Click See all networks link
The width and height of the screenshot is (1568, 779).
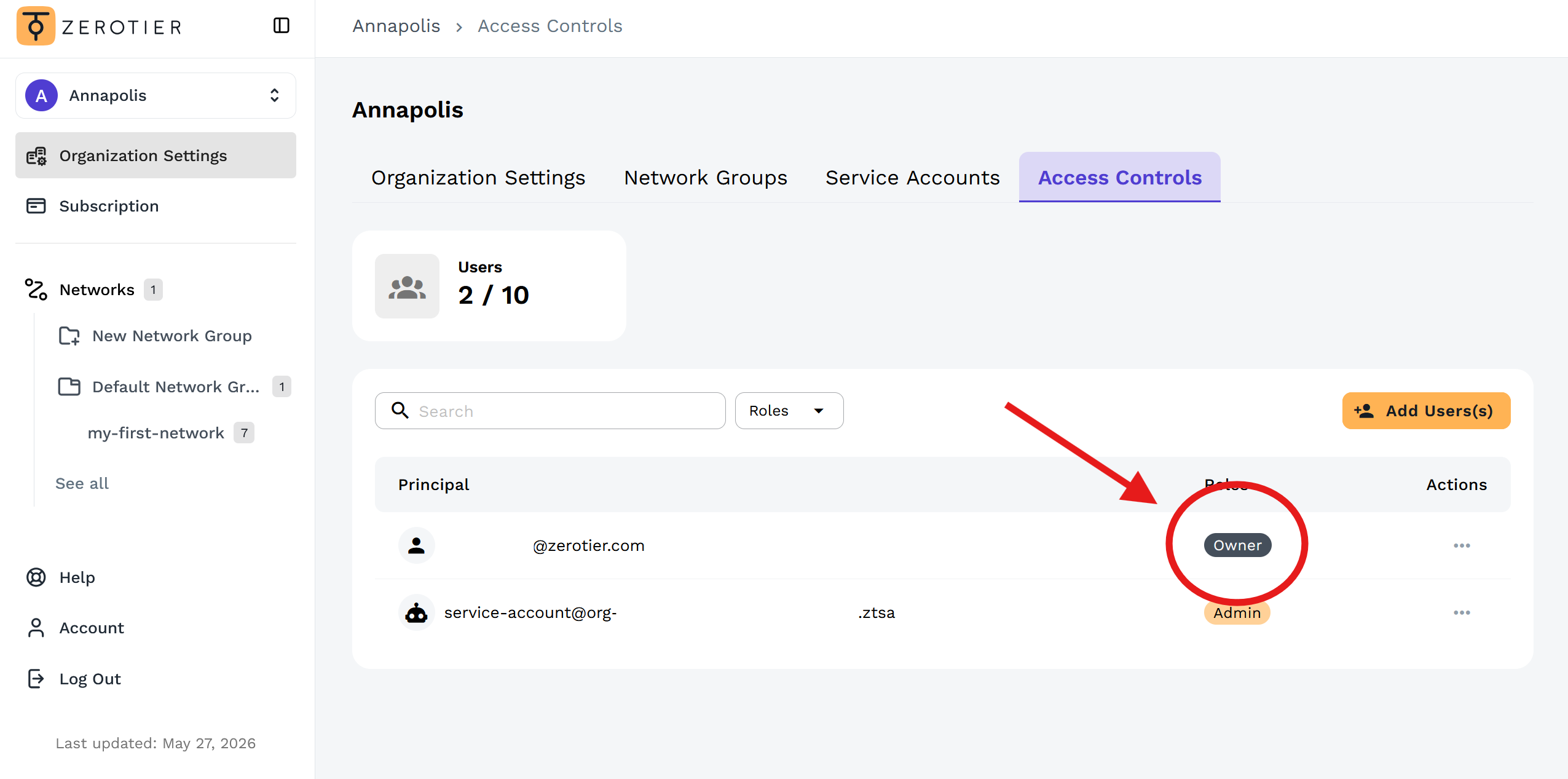pos(82,483)
